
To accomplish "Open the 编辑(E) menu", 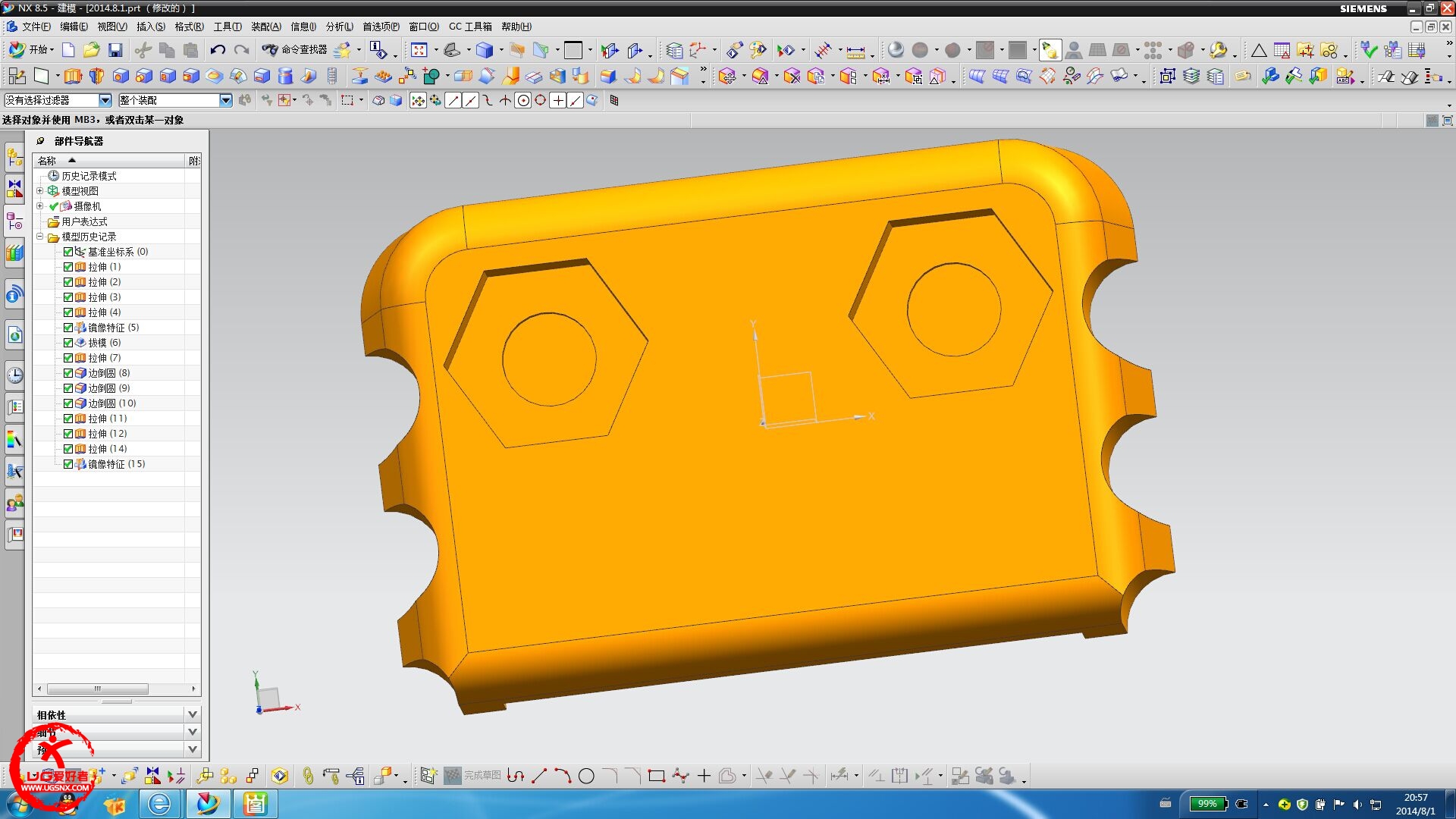I will pos(74,27).
